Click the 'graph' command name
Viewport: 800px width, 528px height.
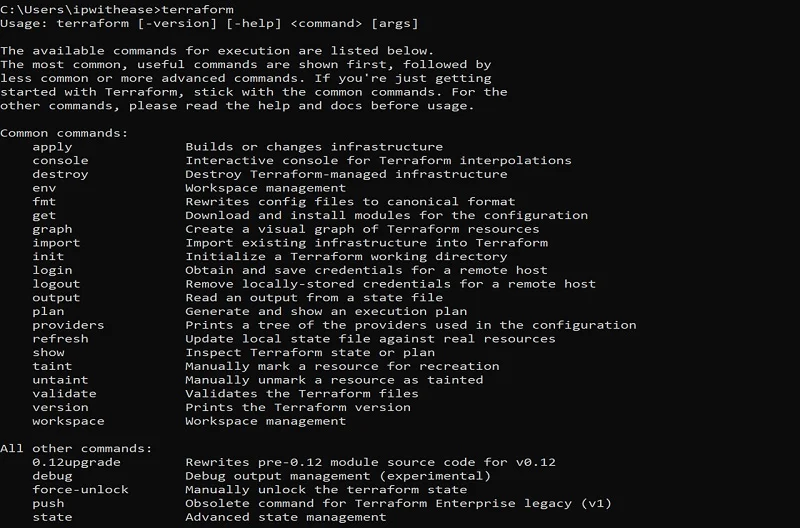[x=52, y=229]
